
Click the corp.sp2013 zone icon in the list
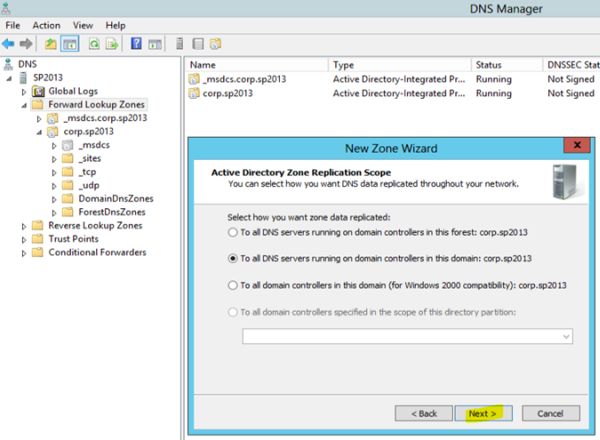click(x=194, y=93)
